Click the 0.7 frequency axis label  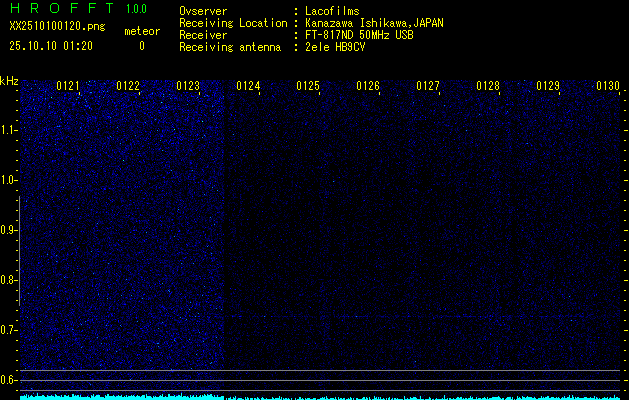(x=9, y=330)
